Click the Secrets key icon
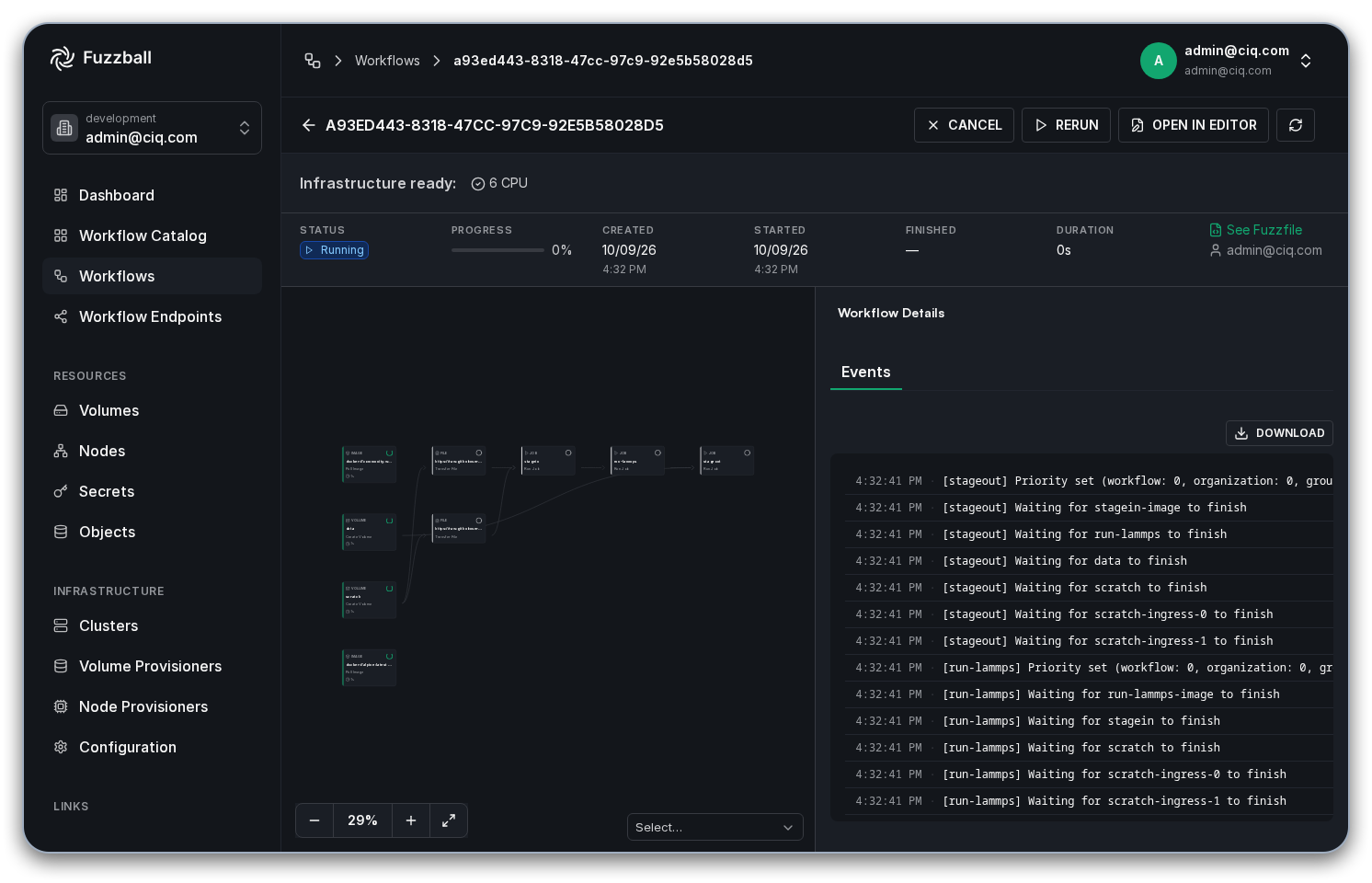Image resolution: width=1372 pixels, height=883 pixels. tap(61, 491)
